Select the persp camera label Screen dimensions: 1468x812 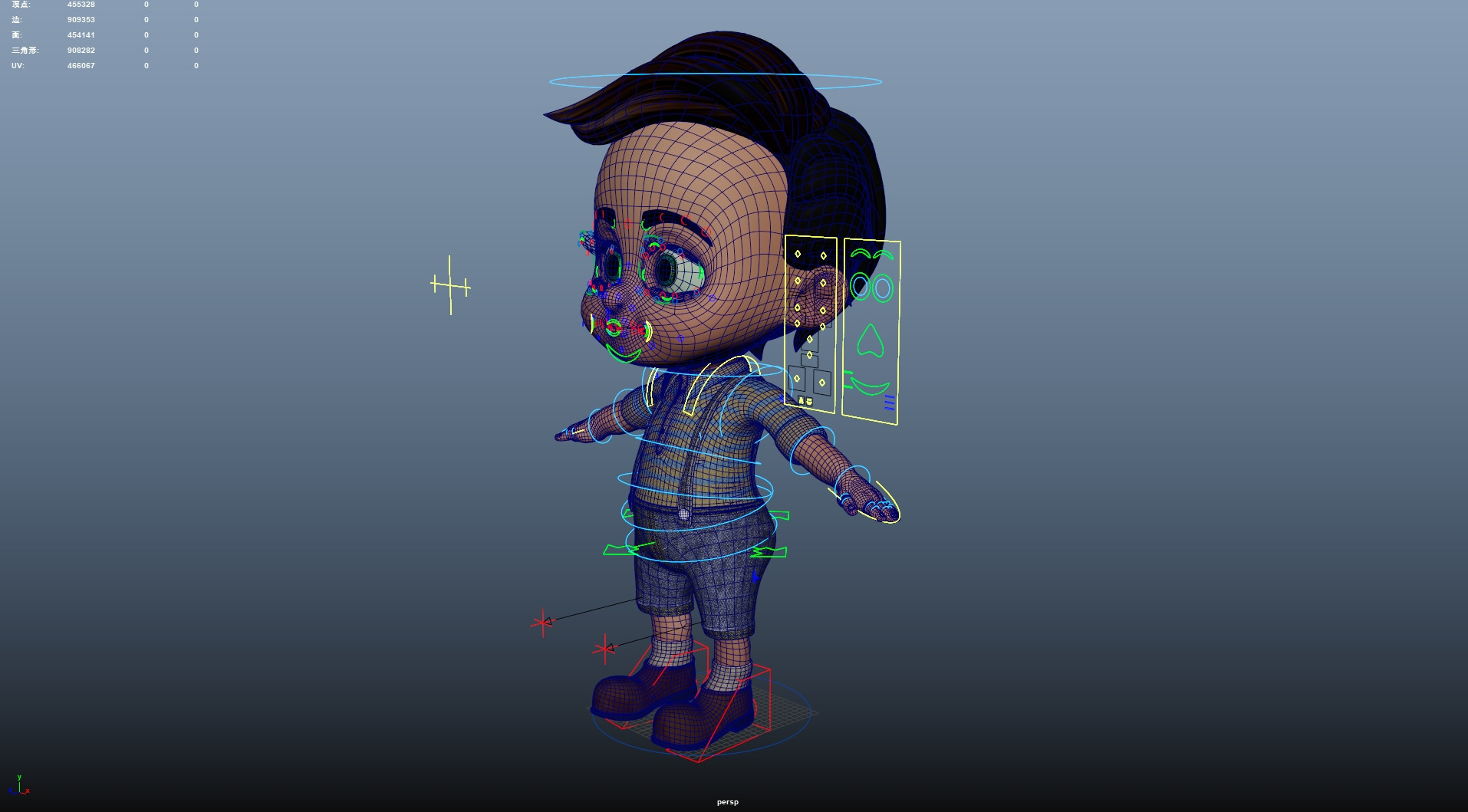[728, 802]
